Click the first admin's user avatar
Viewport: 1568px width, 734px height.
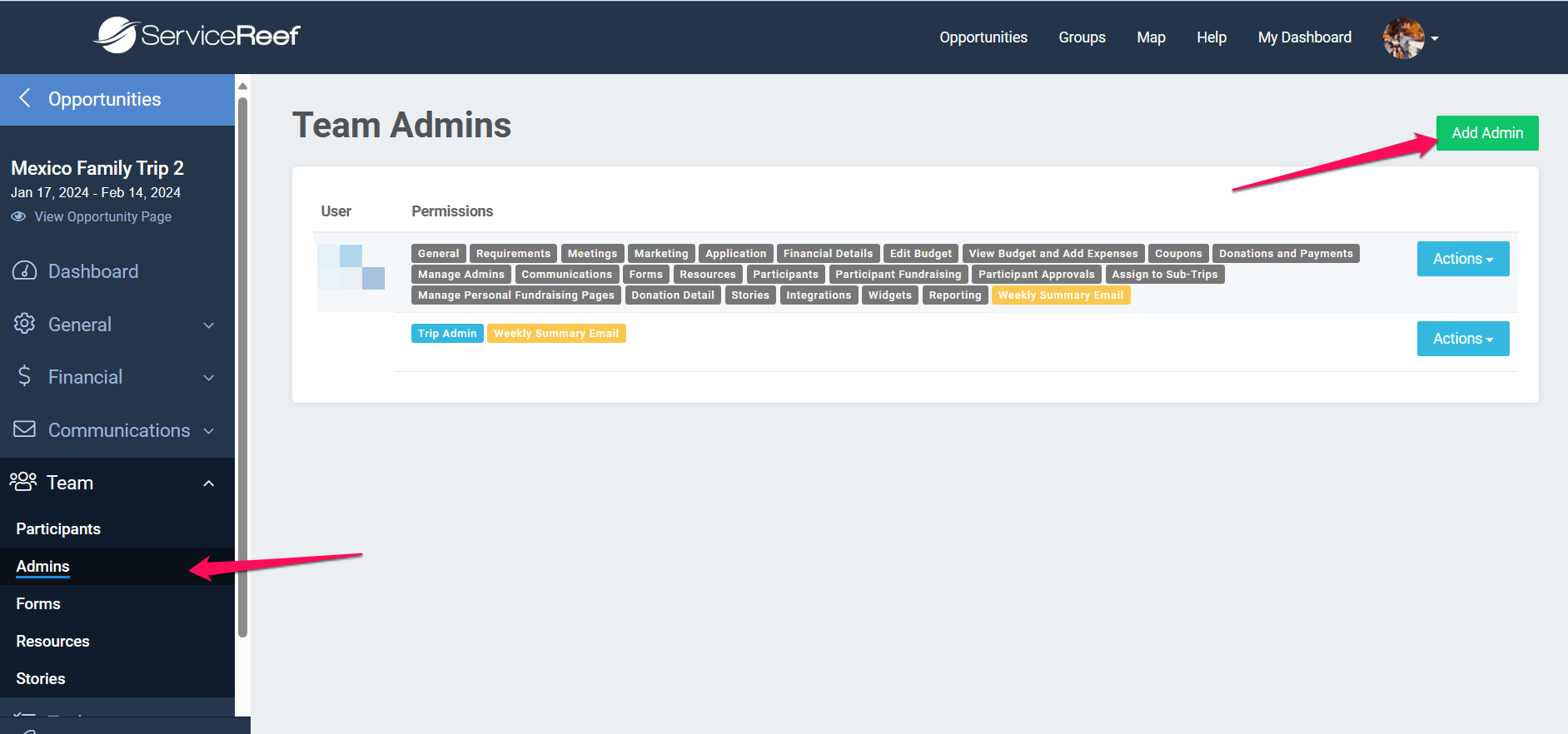click(x=351, y=267)
